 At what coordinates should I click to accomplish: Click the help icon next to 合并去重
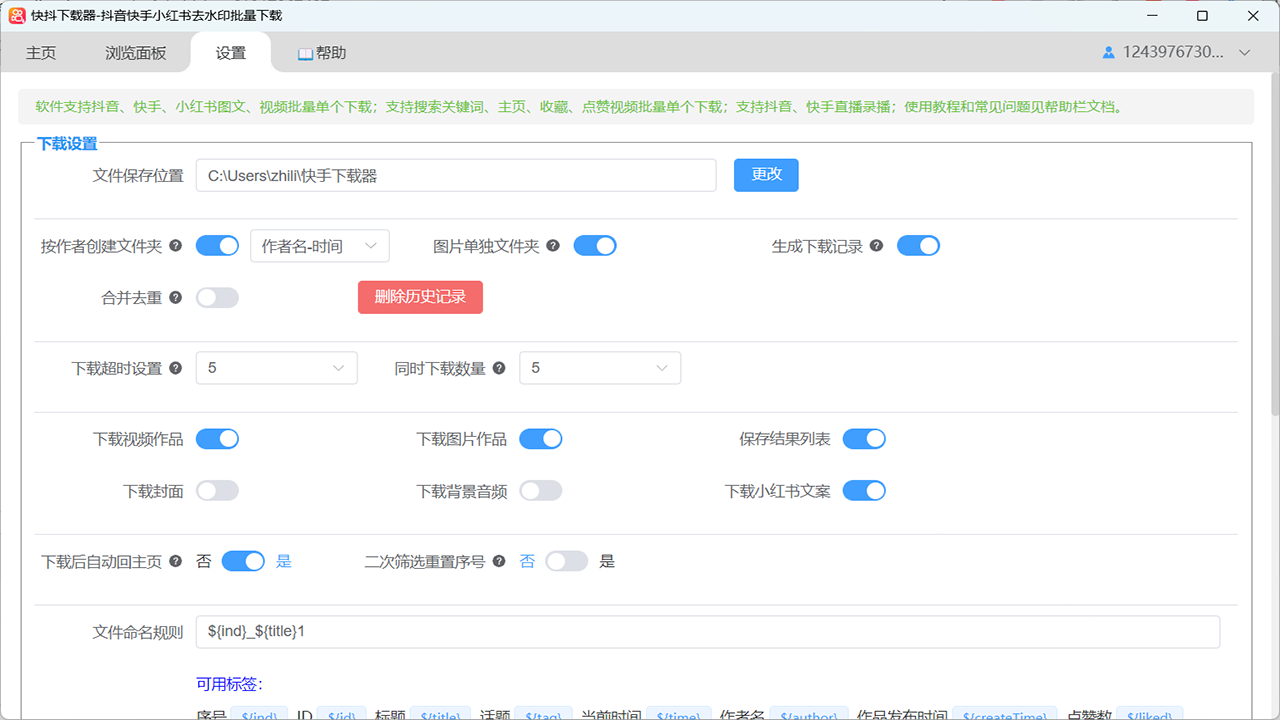click(175, 297)
